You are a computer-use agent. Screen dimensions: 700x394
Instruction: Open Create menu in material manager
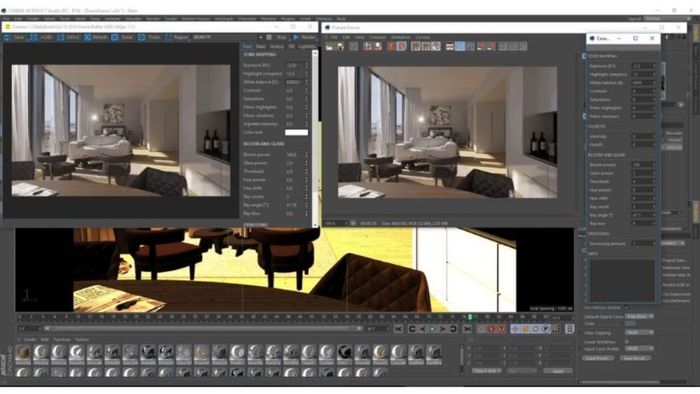coord(29,340)
